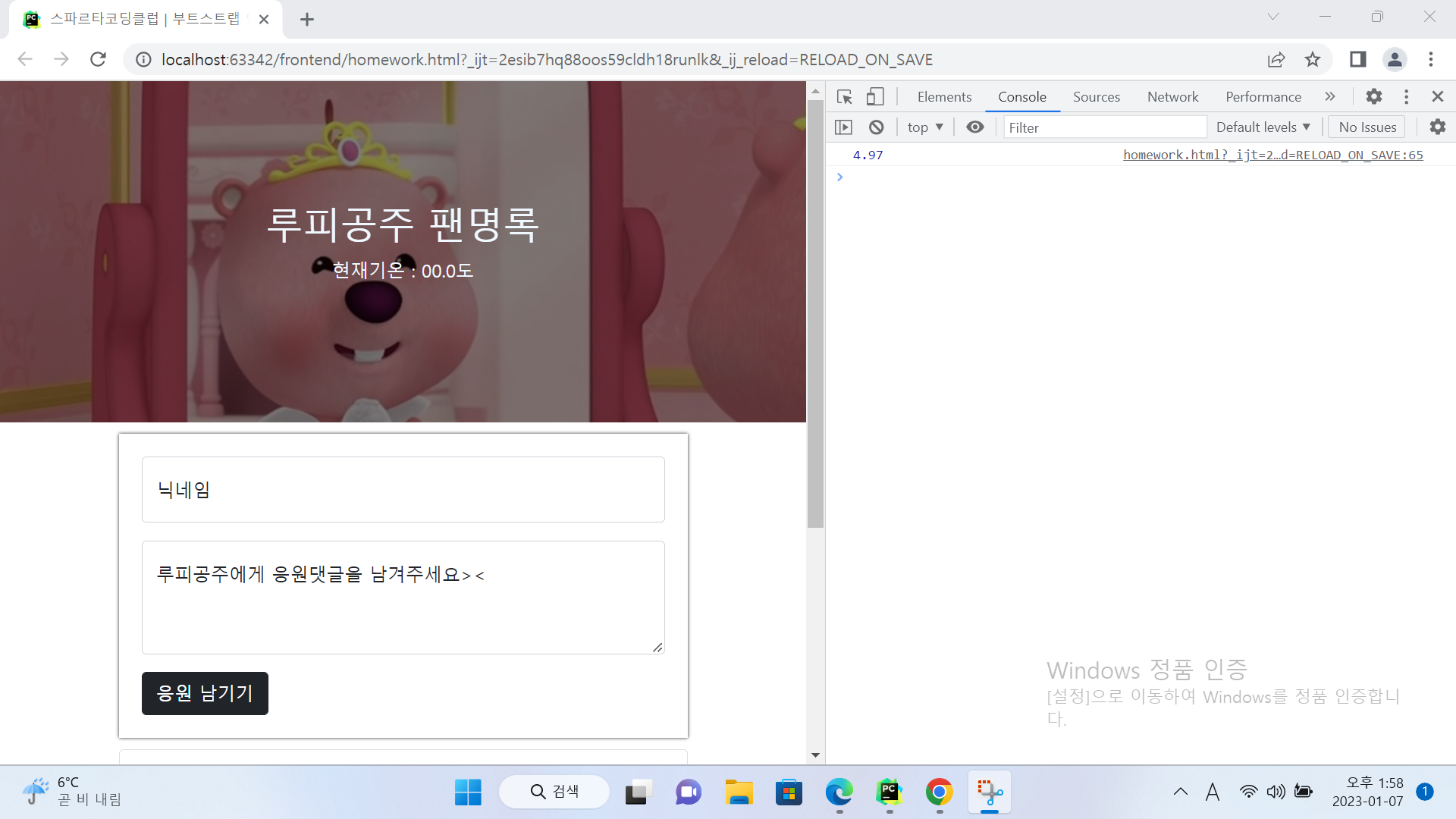Expand more DevTools tabs
The height and width of the screenshot is (819, 1456).
tap(1329, 97)
